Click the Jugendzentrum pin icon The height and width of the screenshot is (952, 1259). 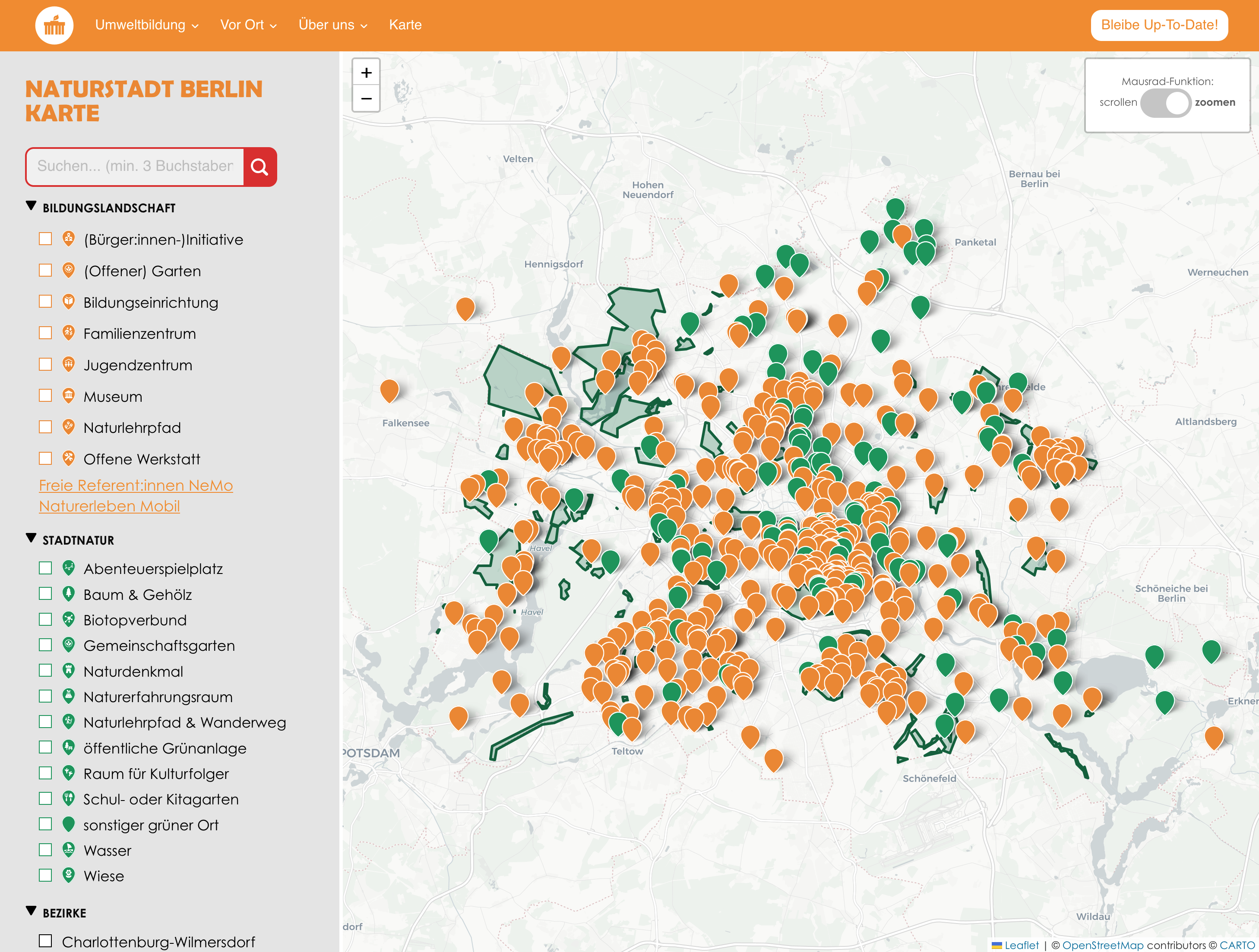(68, 364)
